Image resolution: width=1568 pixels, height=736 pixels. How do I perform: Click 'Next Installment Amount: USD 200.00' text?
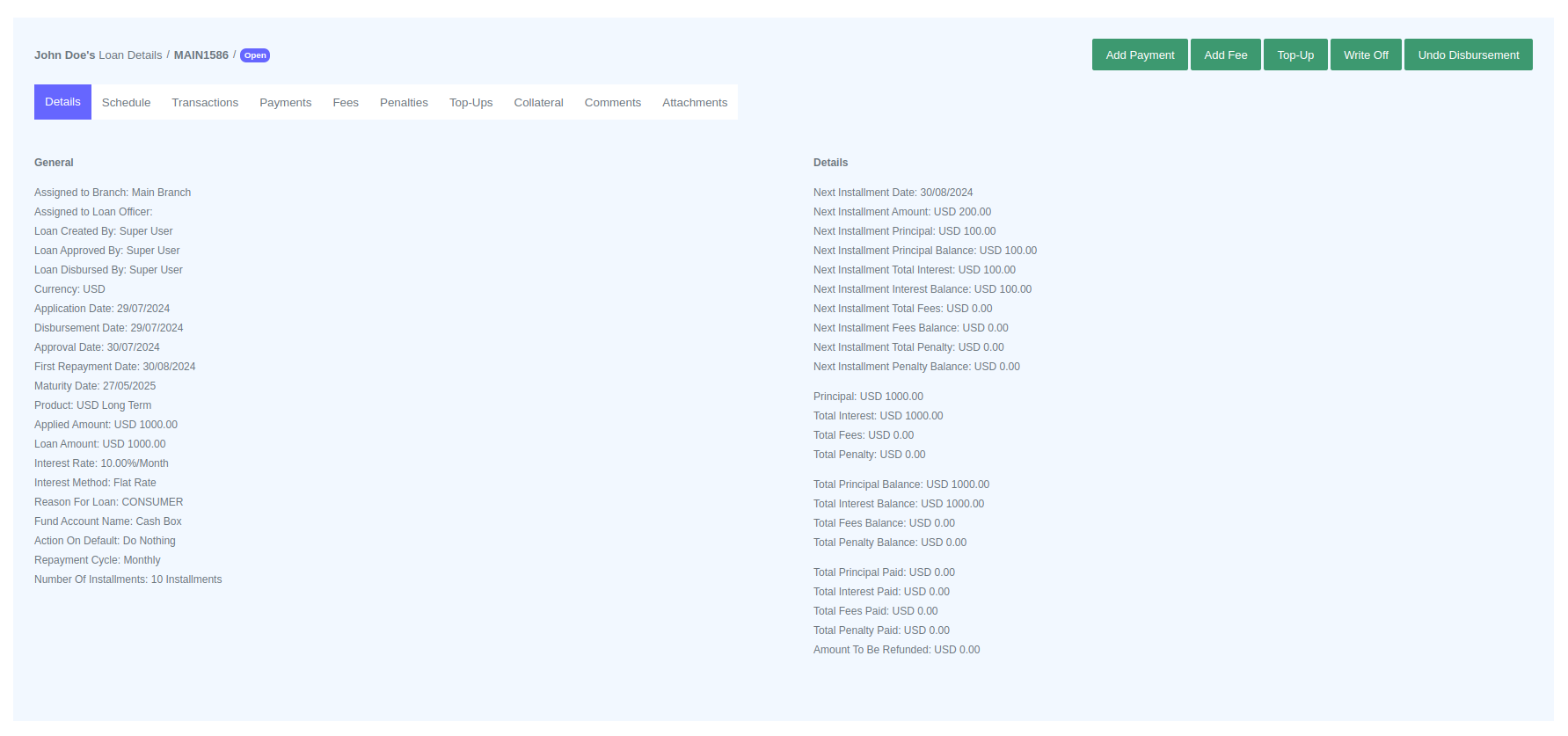click(902, 212)
